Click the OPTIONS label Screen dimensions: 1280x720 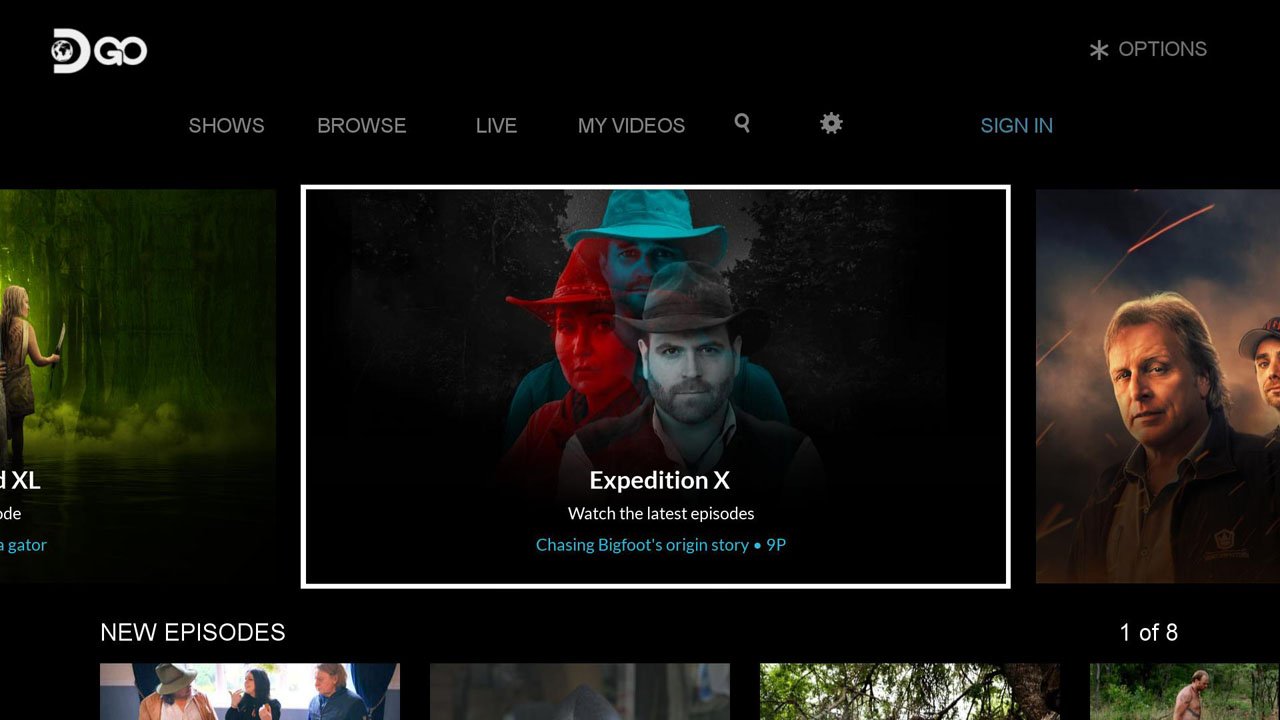[1163, 48]
